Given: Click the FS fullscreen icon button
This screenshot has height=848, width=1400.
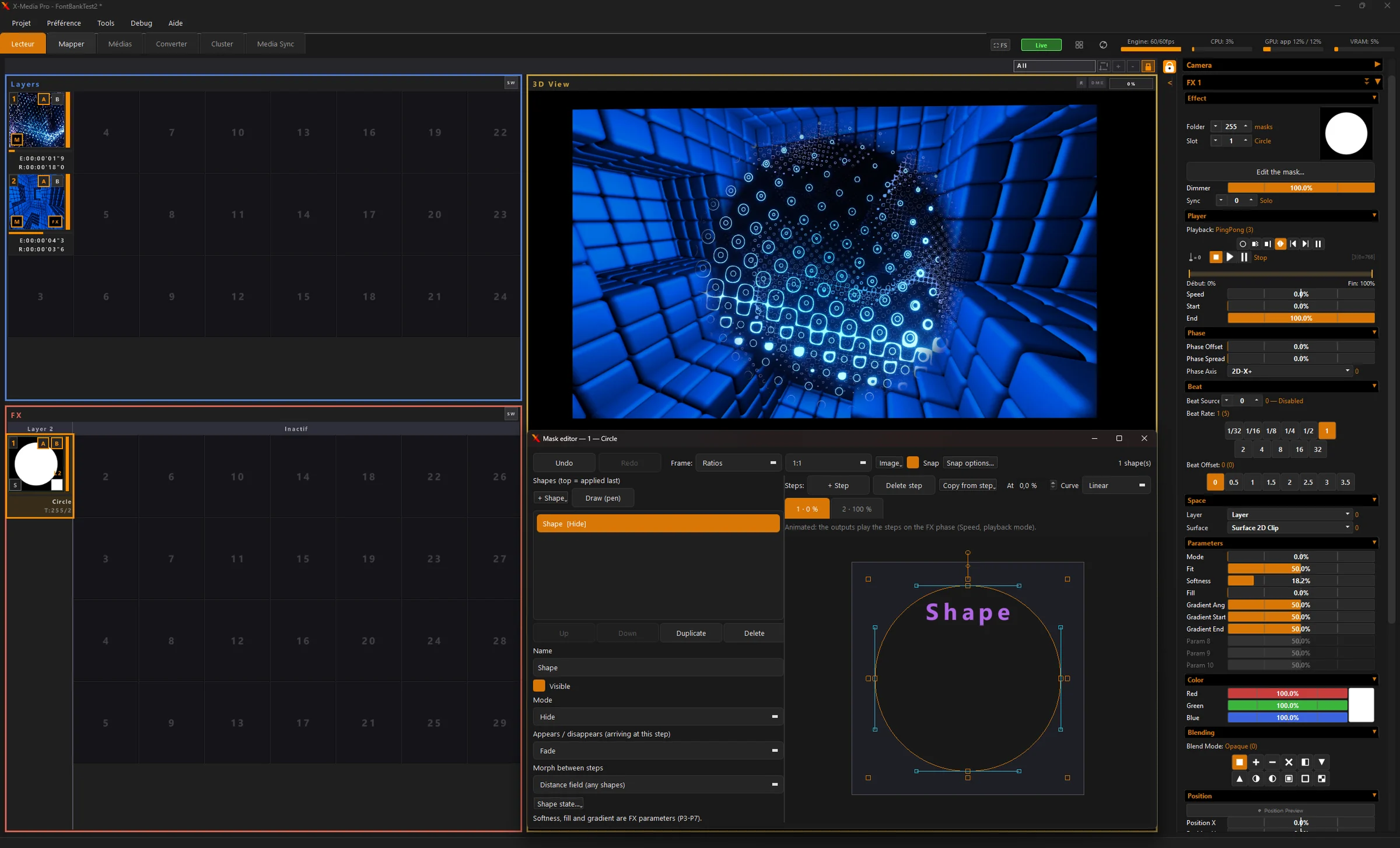Looking at the screenshot, I should [1000, 45].
